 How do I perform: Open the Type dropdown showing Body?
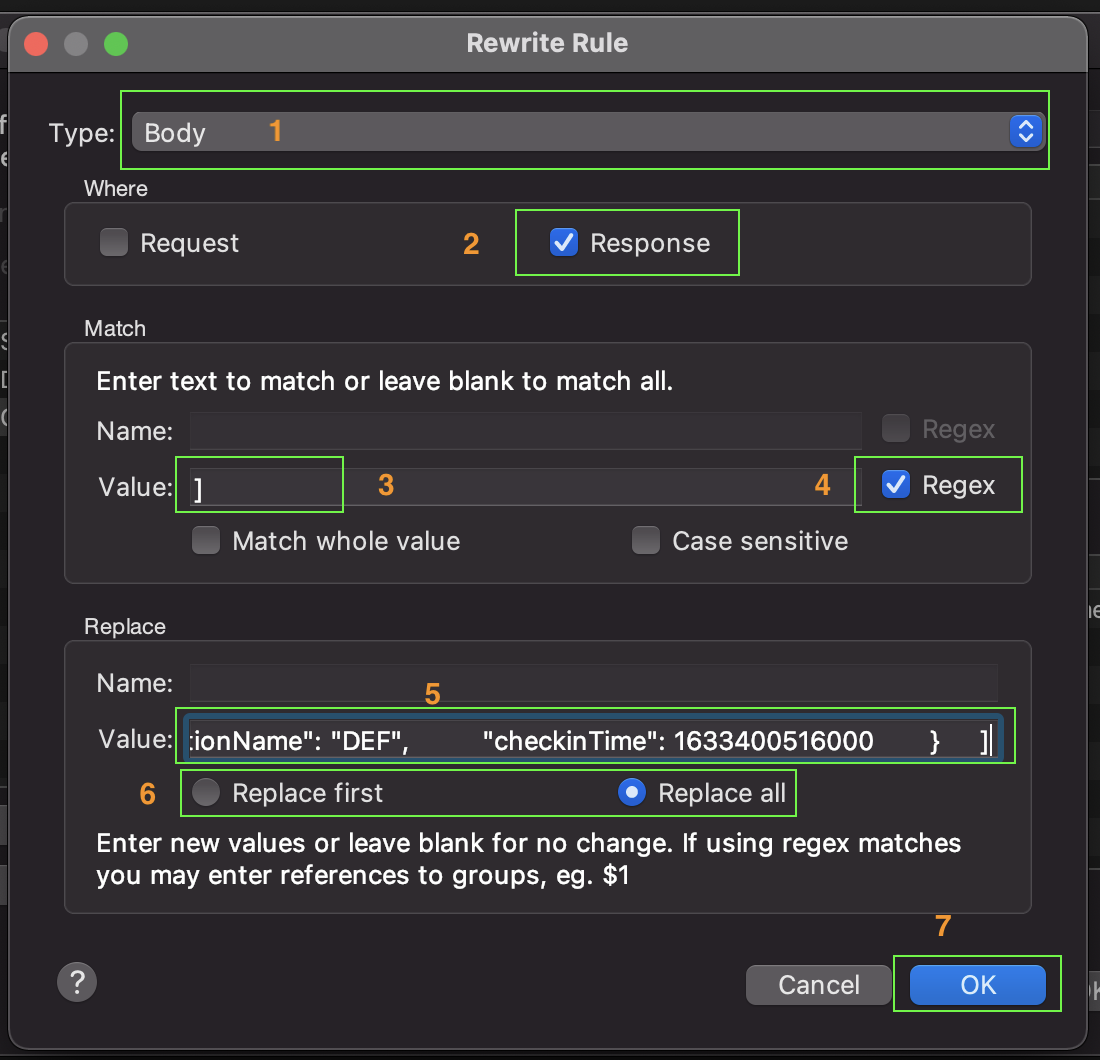click(x=588, y=131)
